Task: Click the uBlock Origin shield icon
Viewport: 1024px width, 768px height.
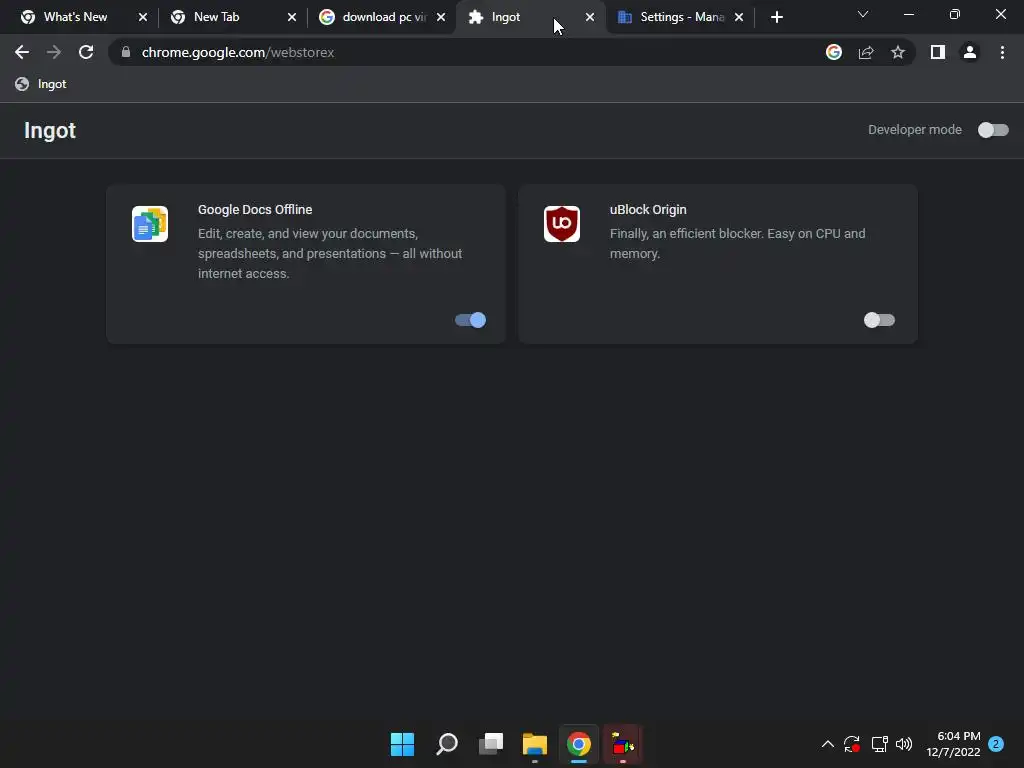Action: click(x=562, y=224)
